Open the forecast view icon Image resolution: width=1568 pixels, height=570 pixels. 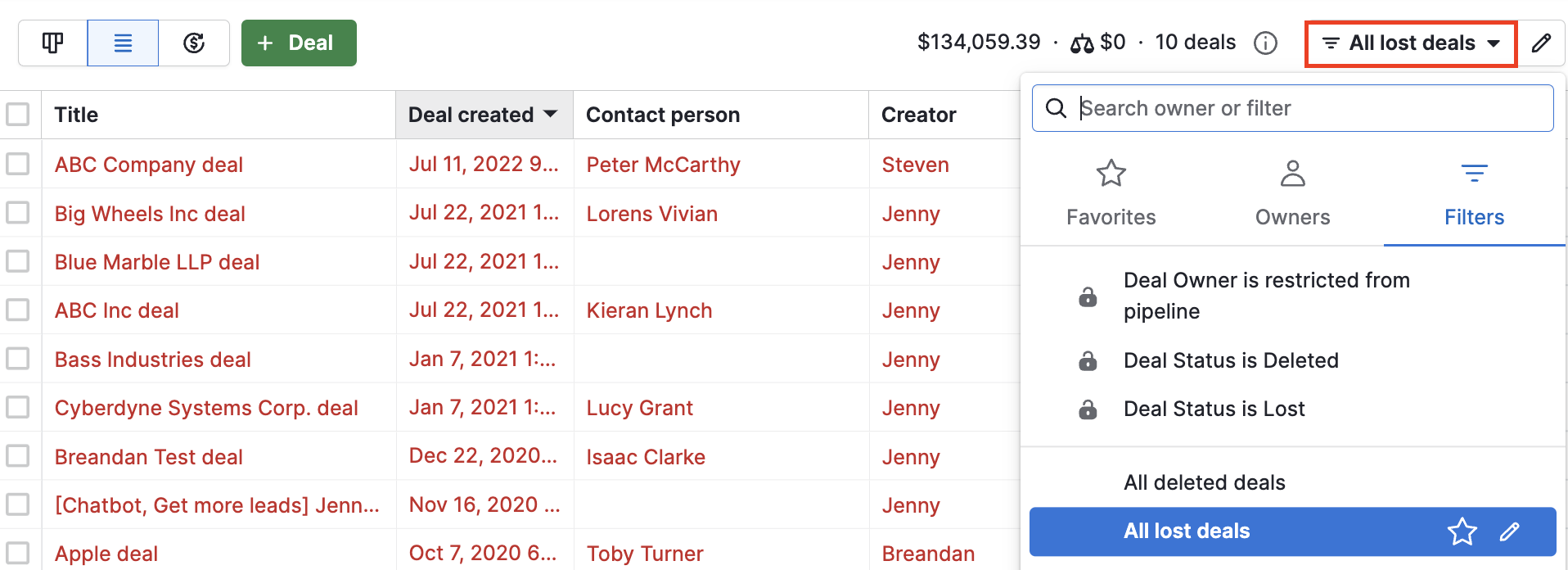(194, 43)
